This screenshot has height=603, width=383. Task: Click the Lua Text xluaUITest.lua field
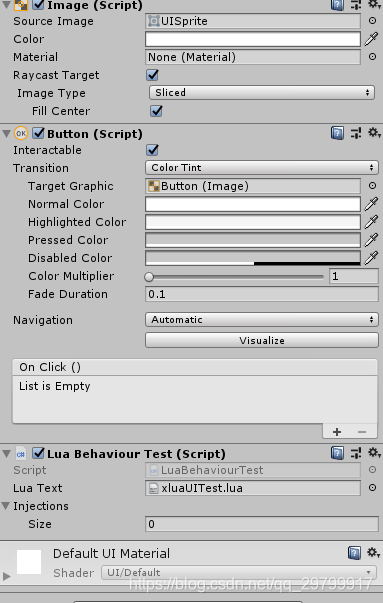(253, 488)
